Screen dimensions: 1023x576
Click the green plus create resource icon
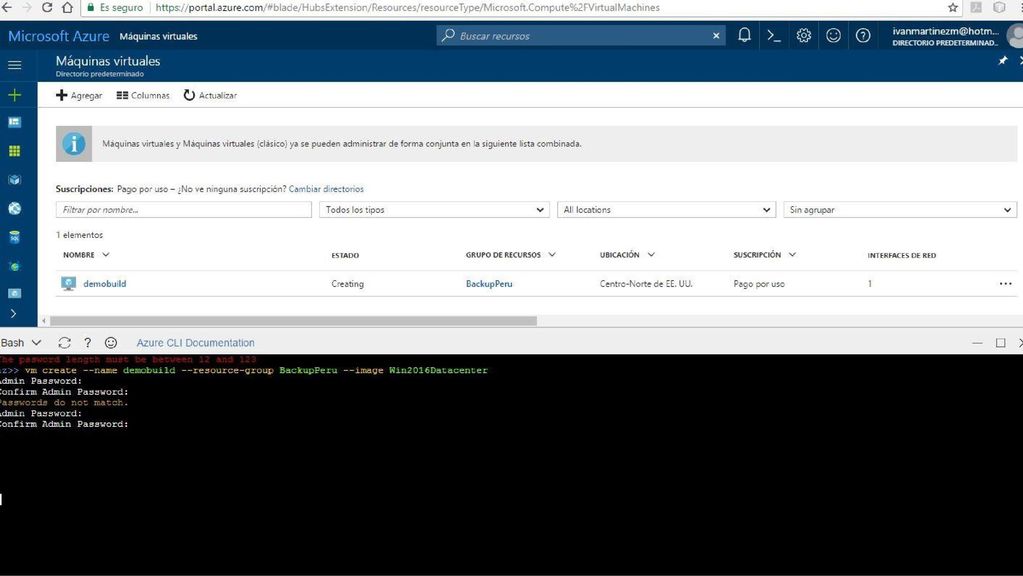[x=14, y=95]
